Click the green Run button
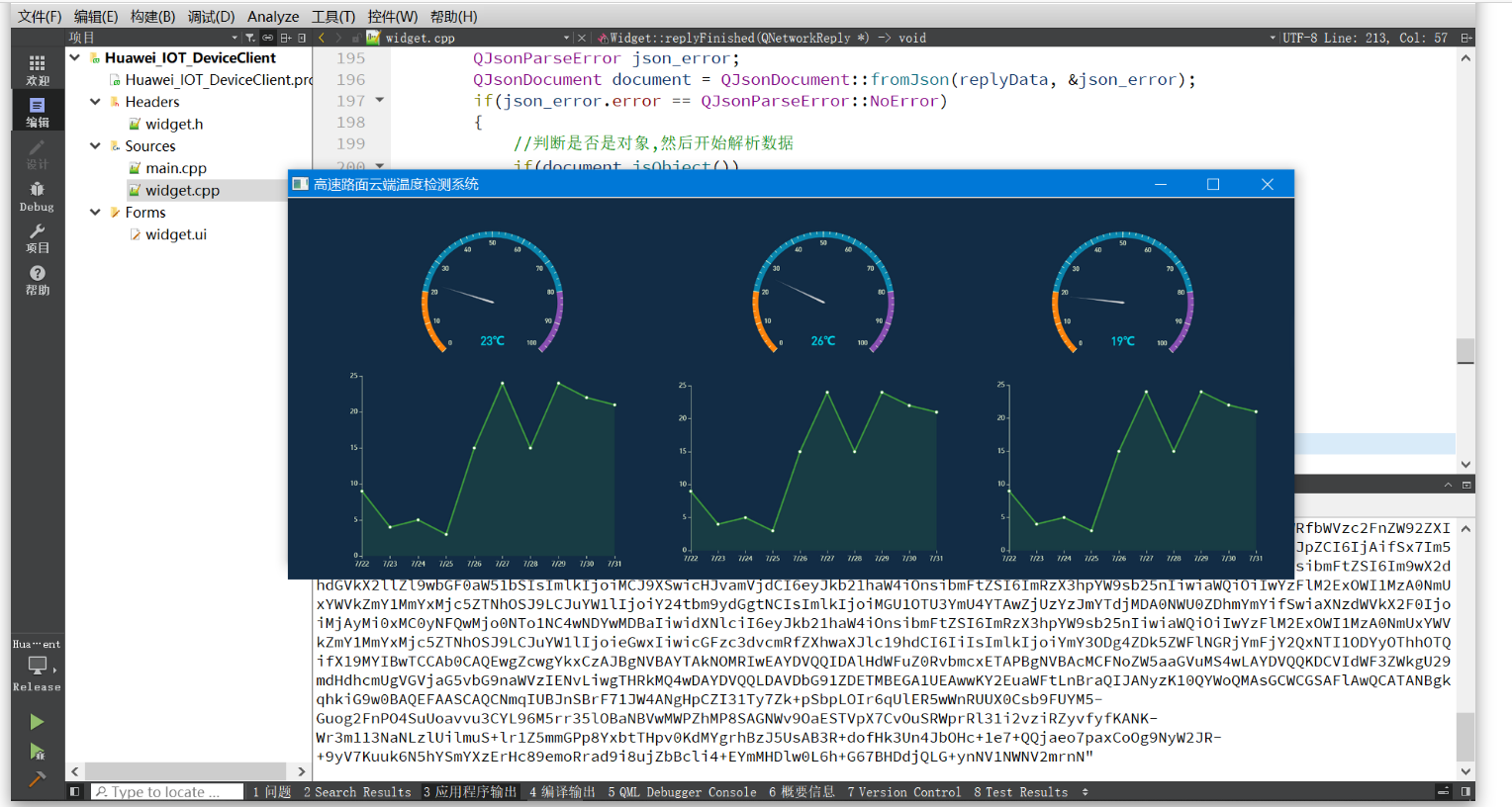Viewport: 1512px width, 807px height. pyautogui.click(x=37, y=722)
